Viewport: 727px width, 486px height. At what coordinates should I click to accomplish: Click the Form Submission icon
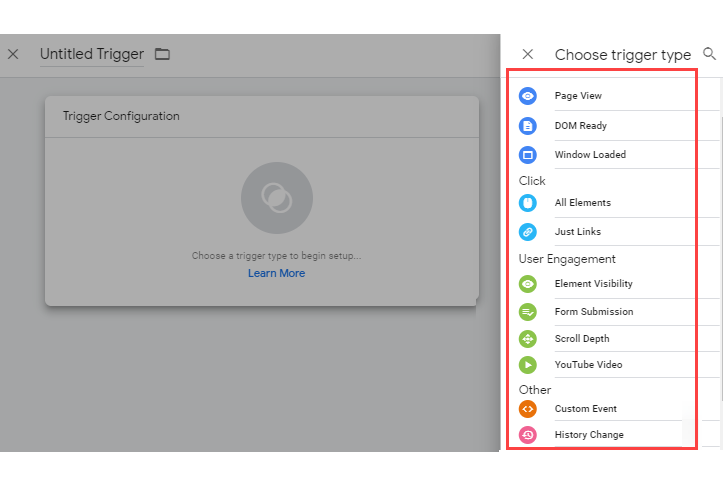click(x=528, y=312)
